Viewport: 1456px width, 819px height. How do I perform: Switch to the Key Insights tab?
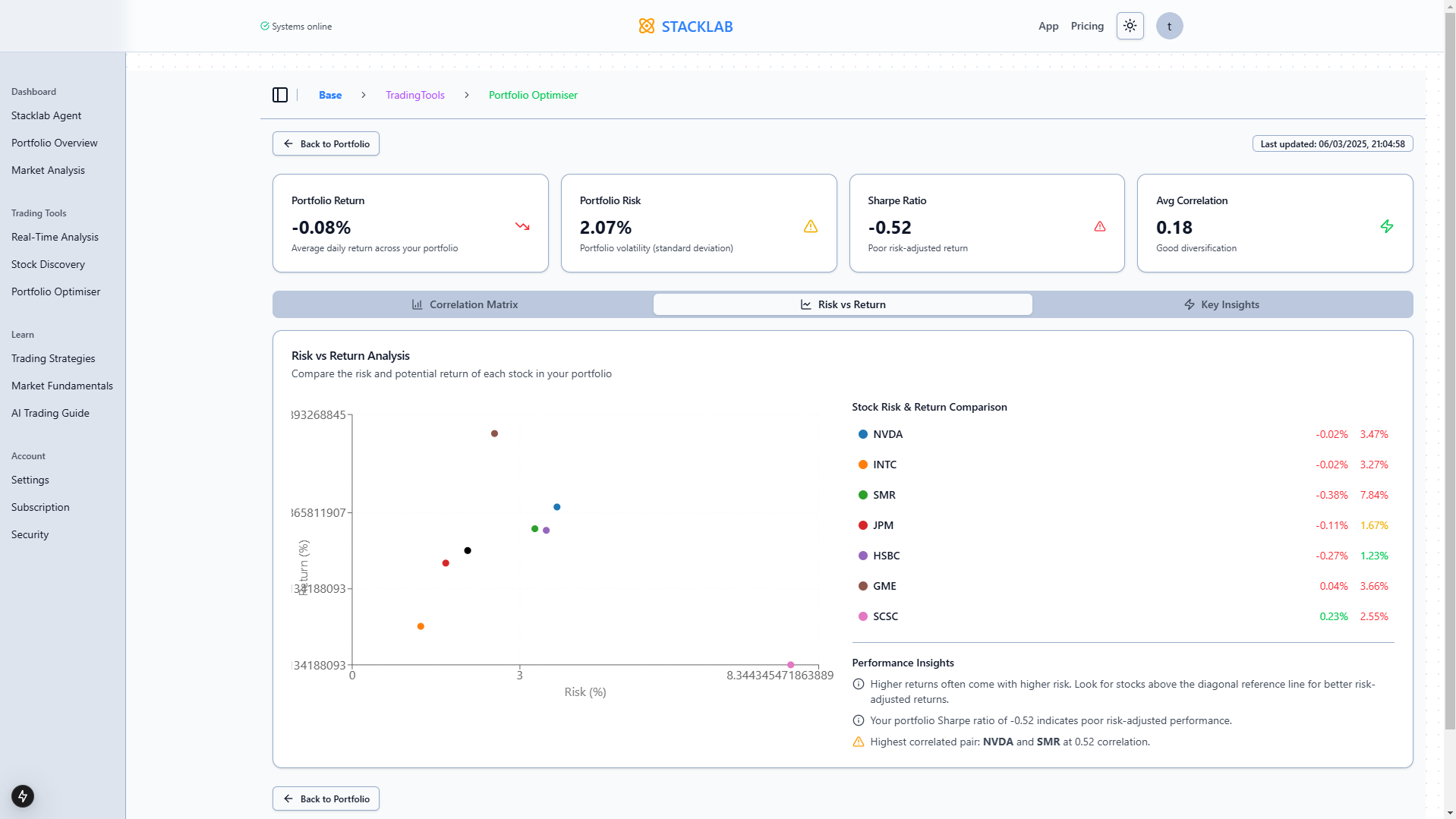point(1221,304)
